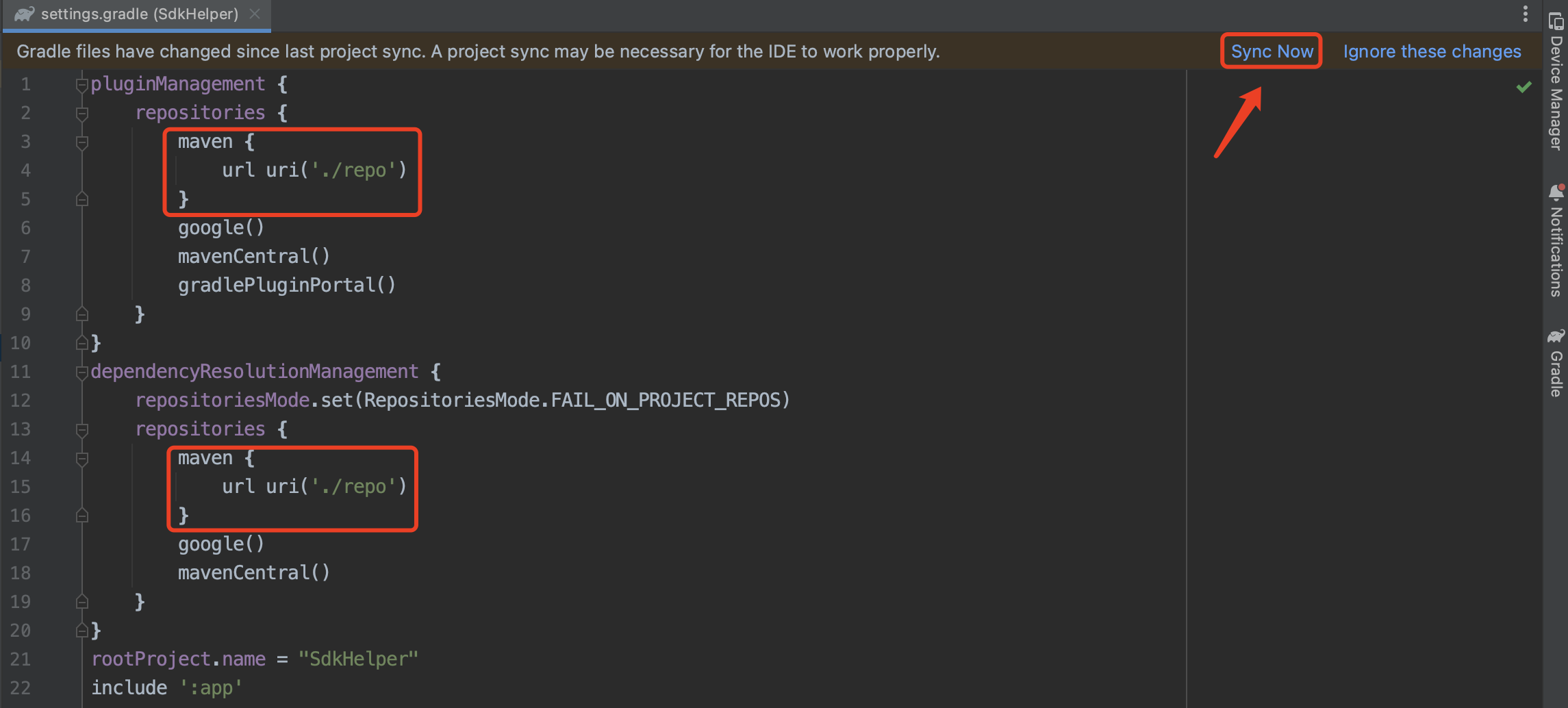Collapse the pluginManagement block on line 1
The height and width of the screenshot is (708, 1568).
[x=82, y=85]
